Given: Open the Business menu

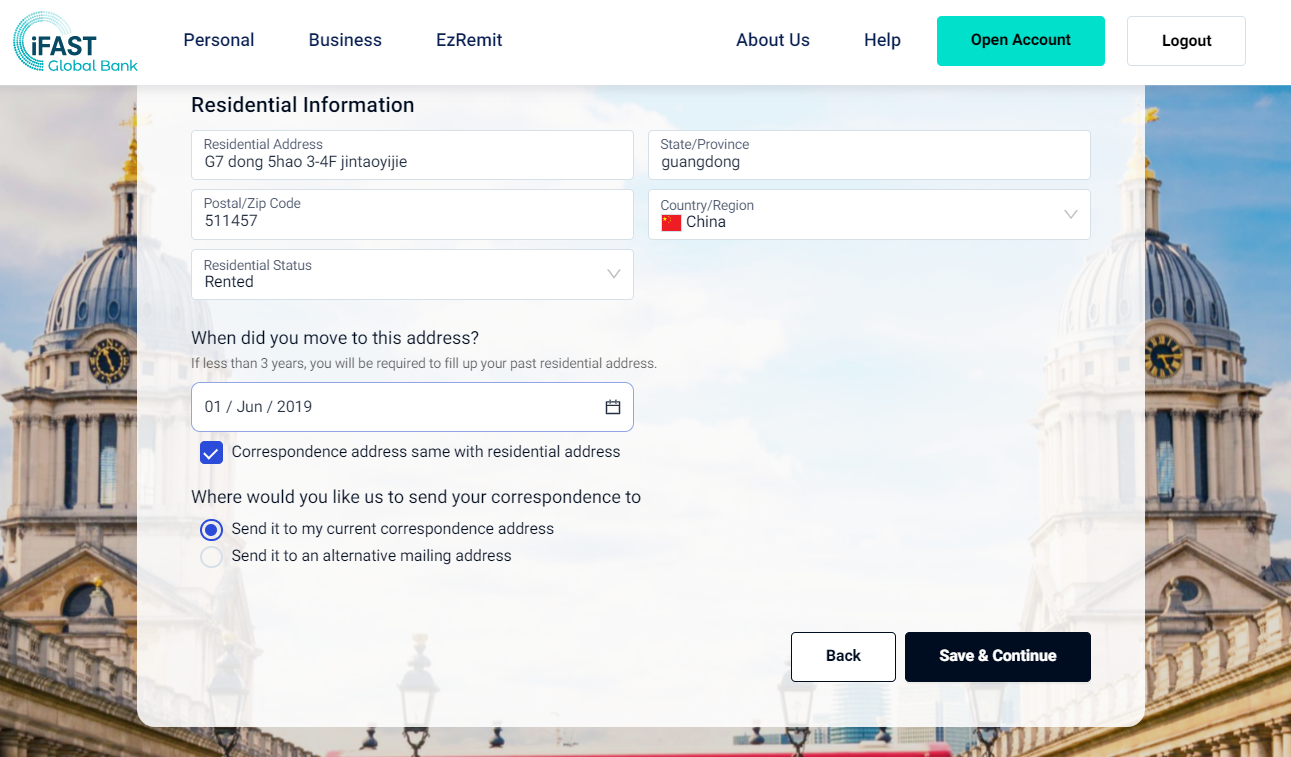Looking at the screenshot, I should click(345, 40).
